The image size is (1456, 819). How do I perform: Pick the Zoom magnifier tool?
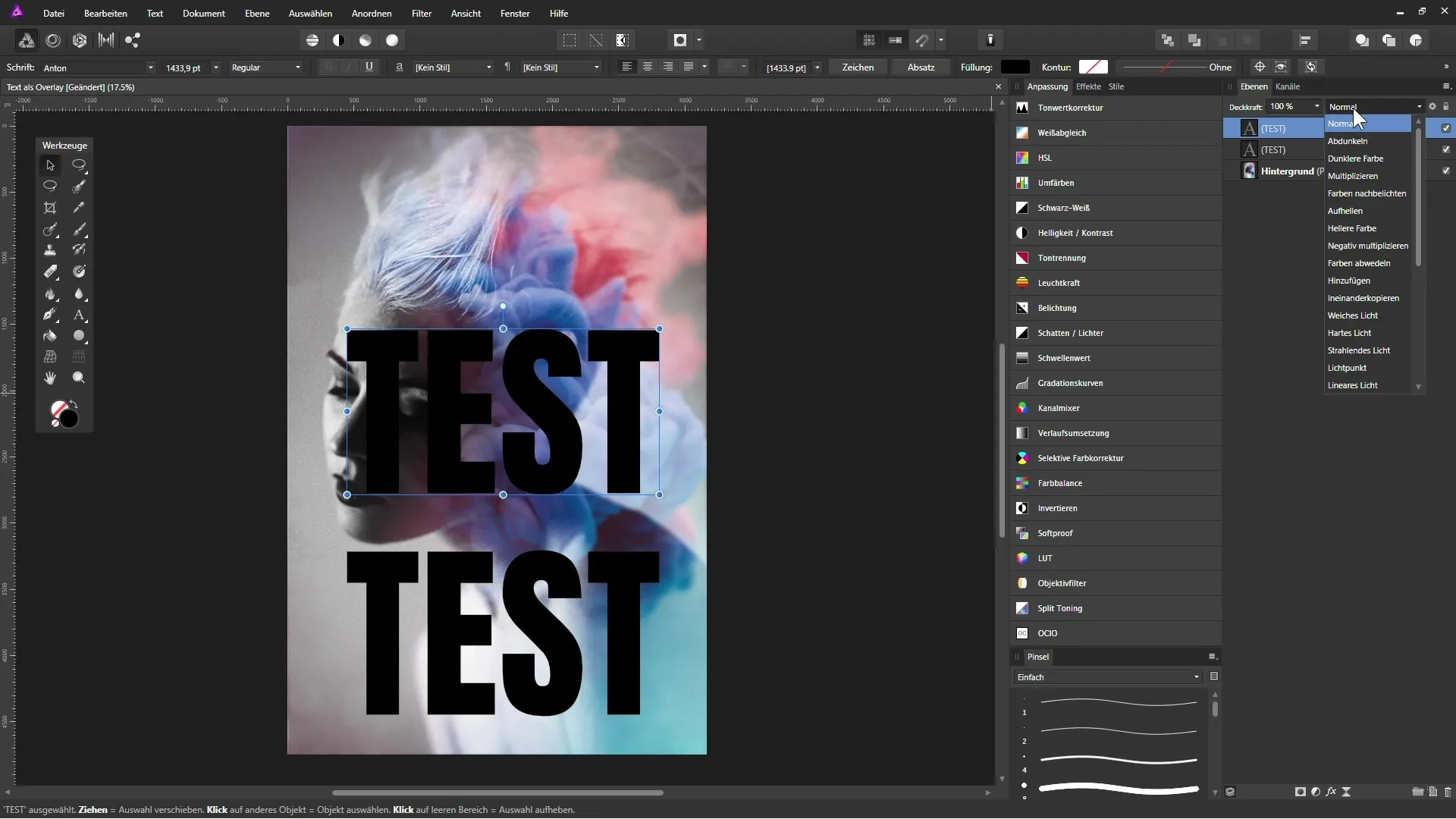click(x=79, y=378)
